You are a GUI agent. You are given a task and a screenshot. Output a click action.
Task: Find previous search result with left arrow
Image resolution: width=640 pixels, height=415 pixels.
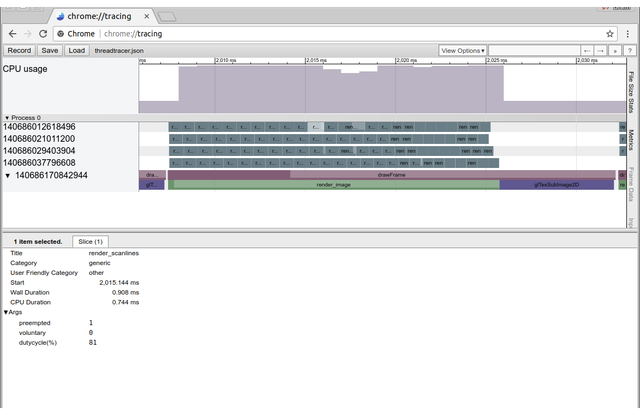[587, 51]
